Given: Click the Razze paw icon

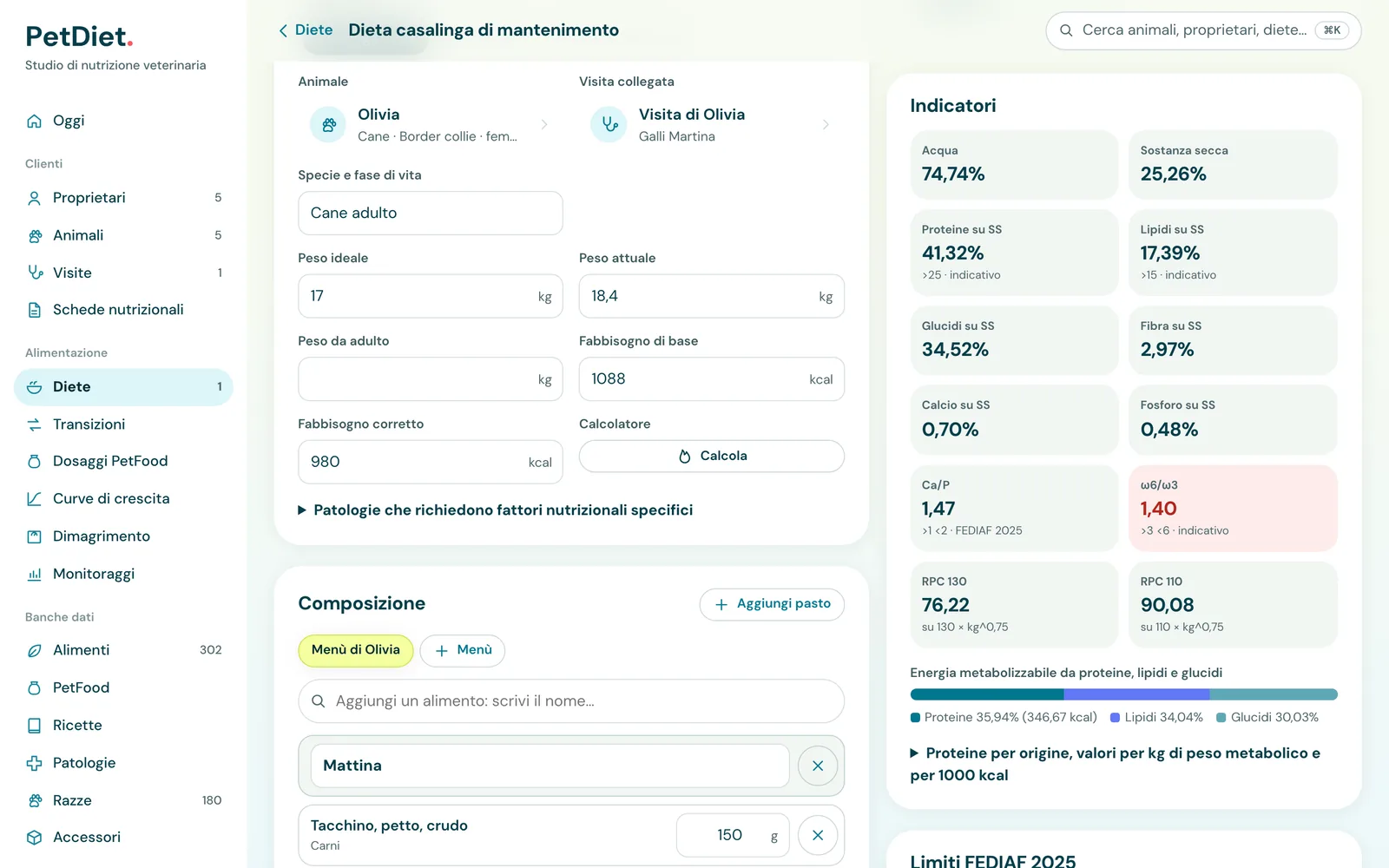Looking at the screenshot, I should pyautogui.click(x=35, y=800).
